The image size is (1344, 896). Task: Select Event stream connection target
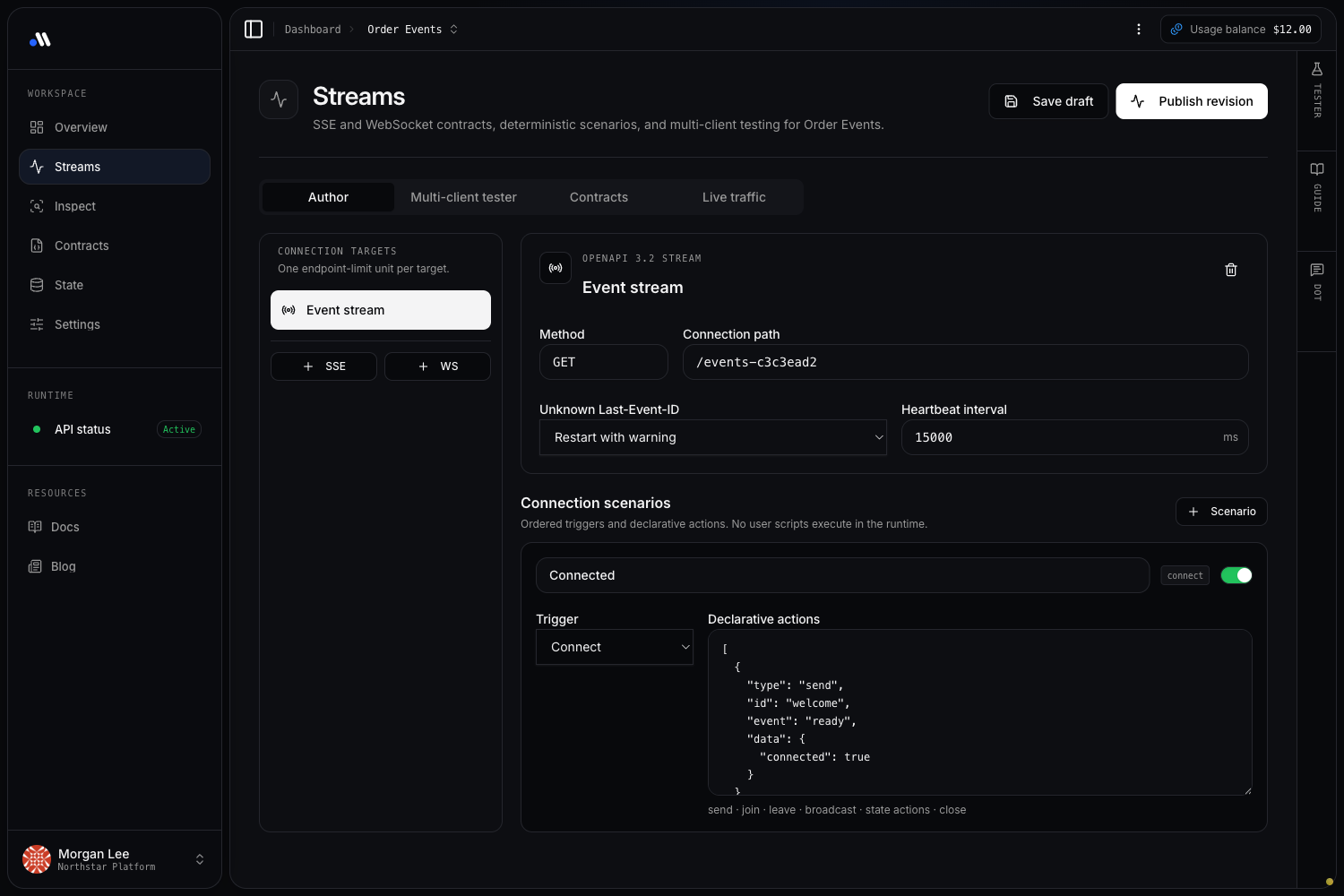click(381, 310)
